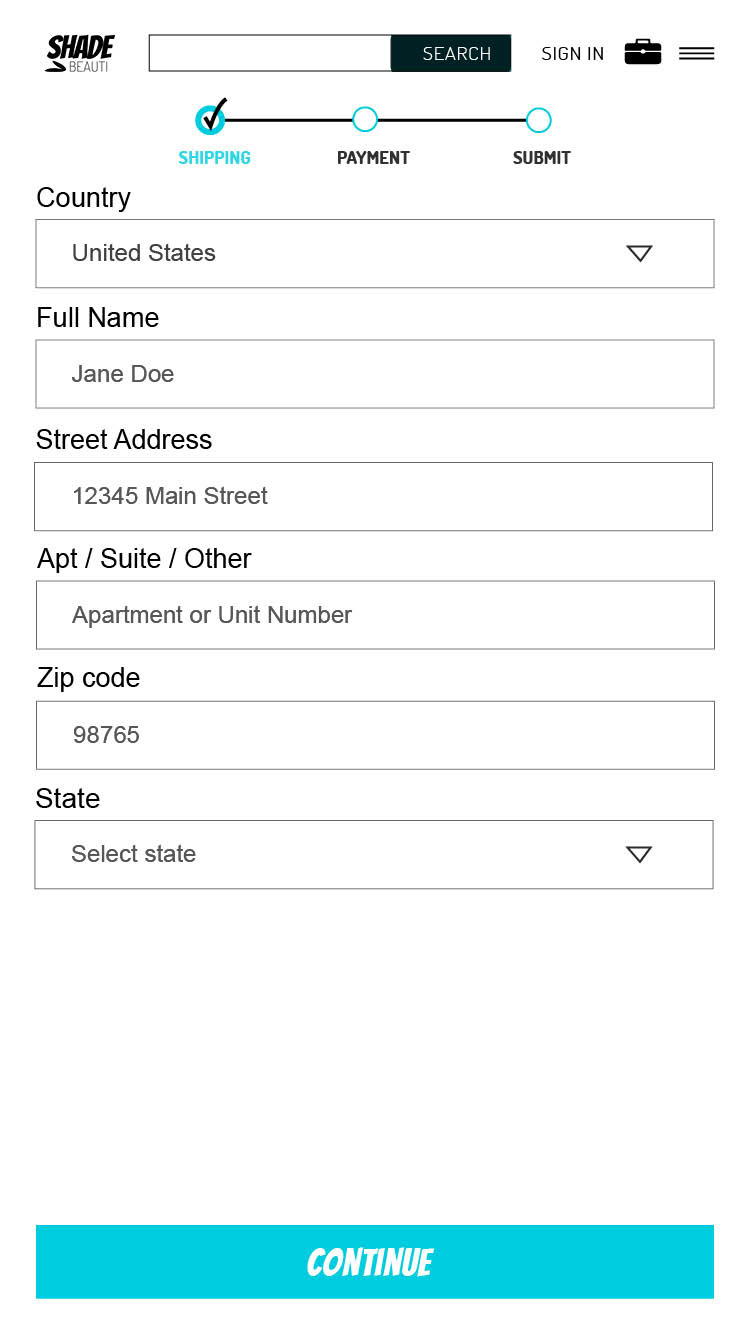Click the Shade Beauti logo
Screen dimensions: 750x1334
(x=80, y=53)
